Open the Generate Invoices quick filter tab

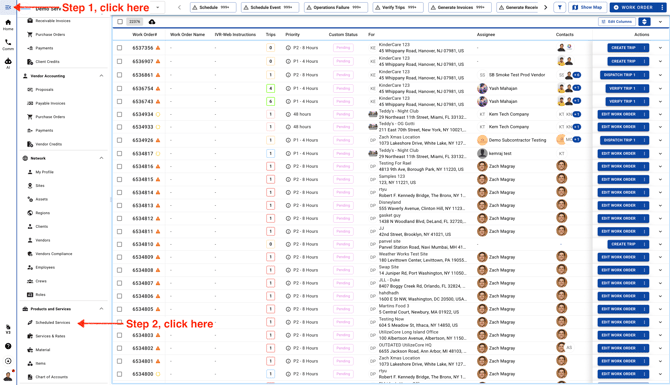[460, 7]
